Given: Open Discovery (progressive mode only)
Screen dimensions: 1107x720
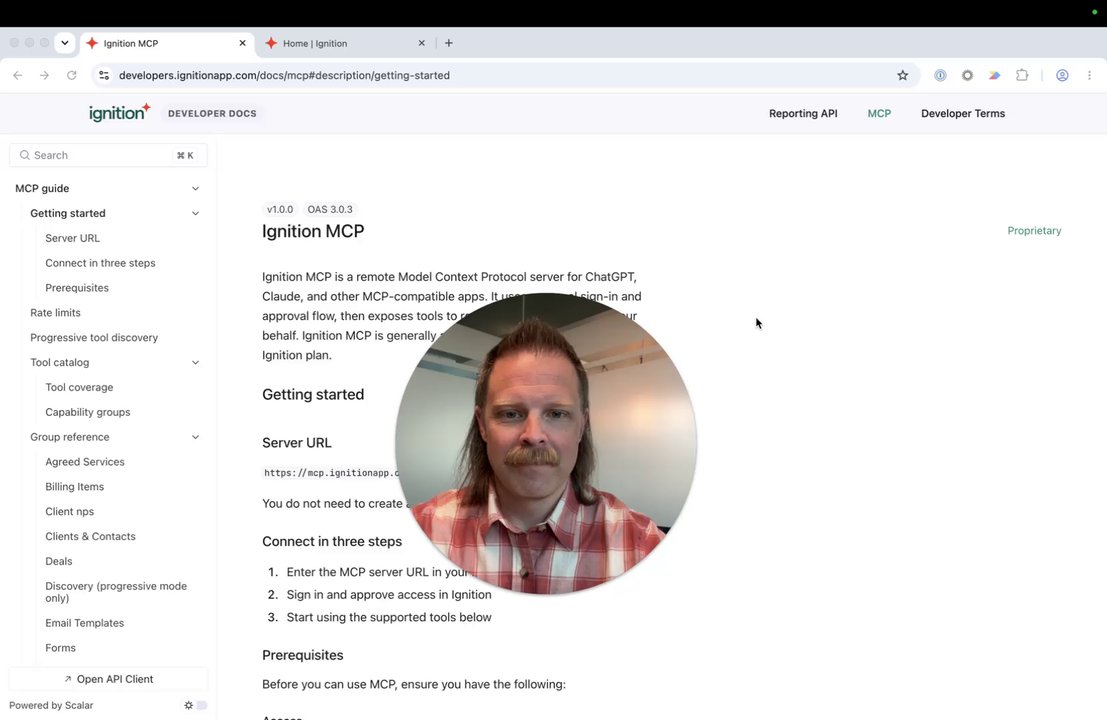Looking at the screenshot, I should click(116, 592).
